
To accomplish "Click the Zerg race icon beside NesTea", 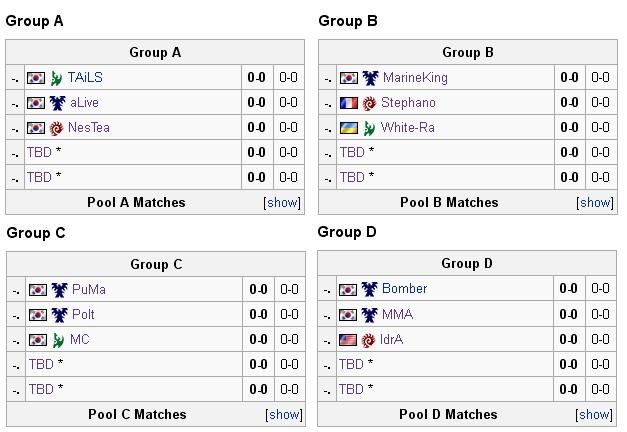I will pyautogui.click(x=57, y=128).
